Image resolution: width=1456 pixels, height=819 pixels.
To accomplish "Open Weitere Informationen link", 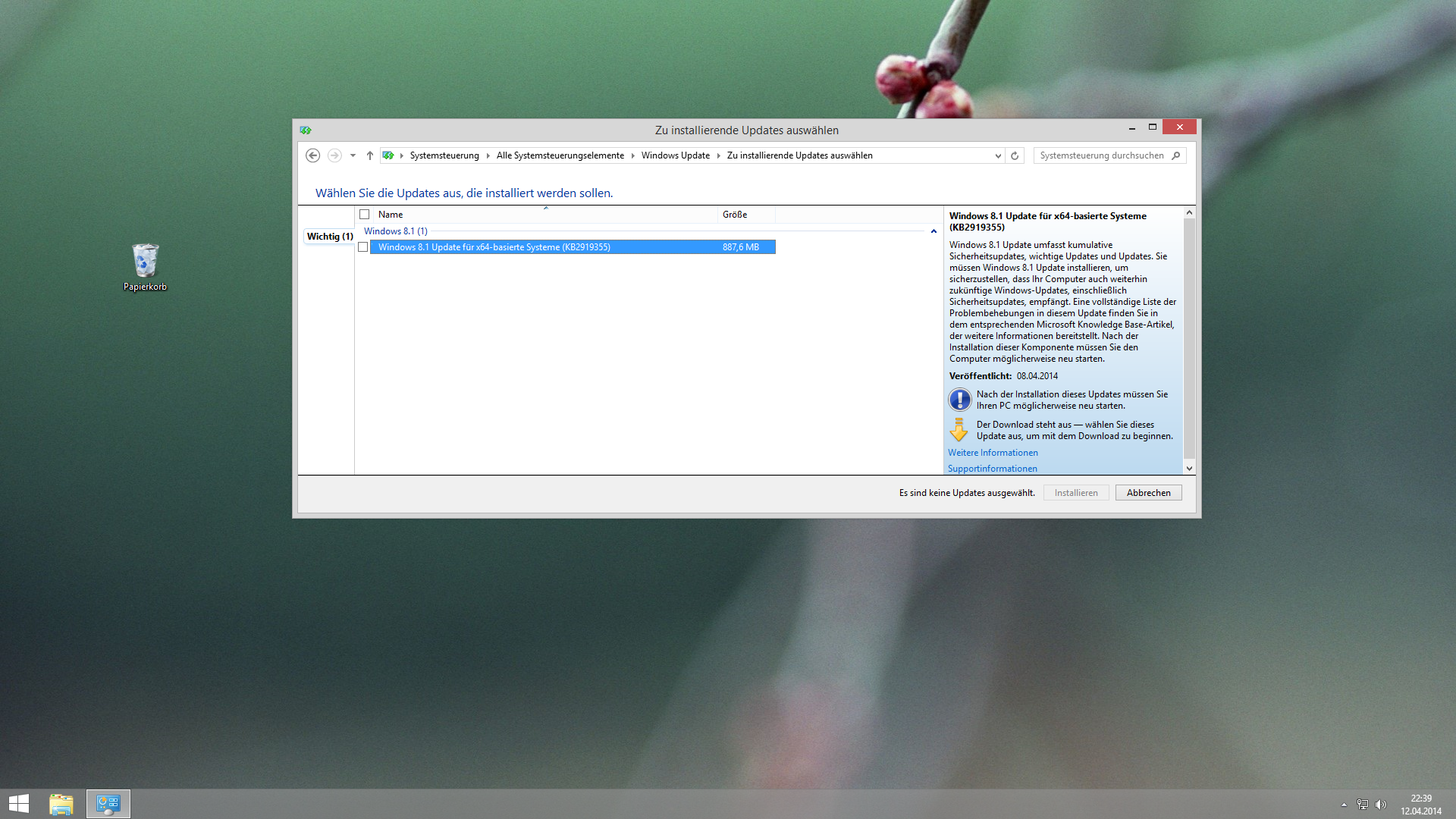I will pos(993,453).
